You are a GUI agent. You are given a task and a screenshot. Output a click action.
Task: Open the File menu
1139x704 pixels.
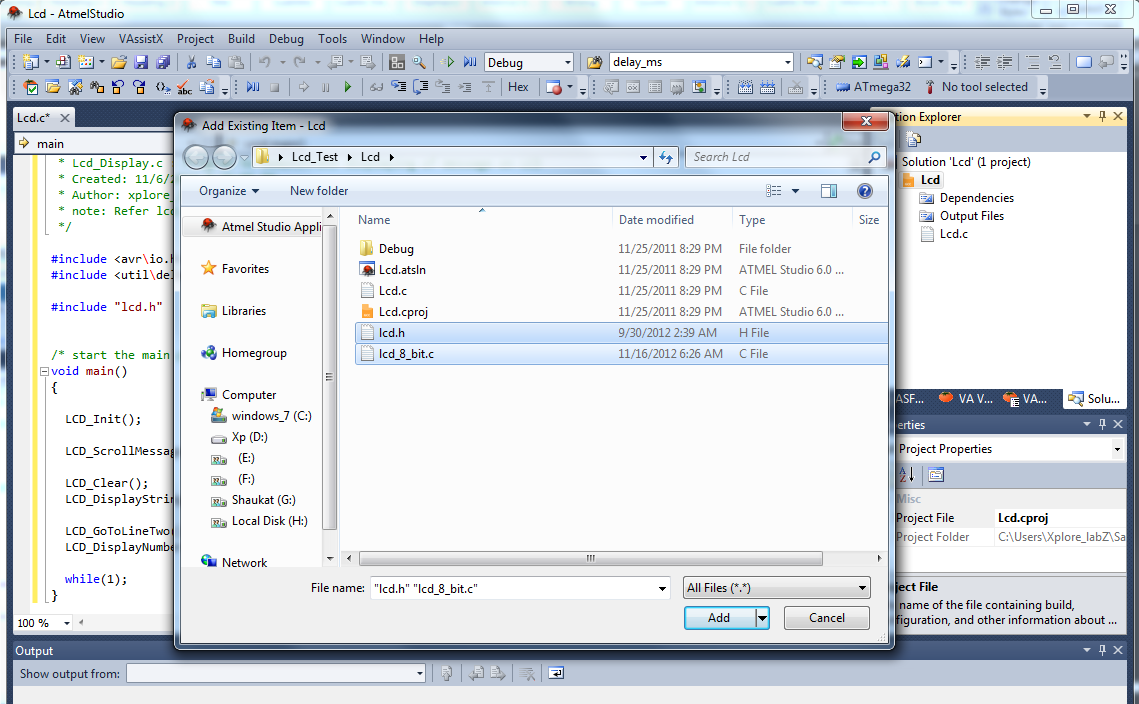23,39
